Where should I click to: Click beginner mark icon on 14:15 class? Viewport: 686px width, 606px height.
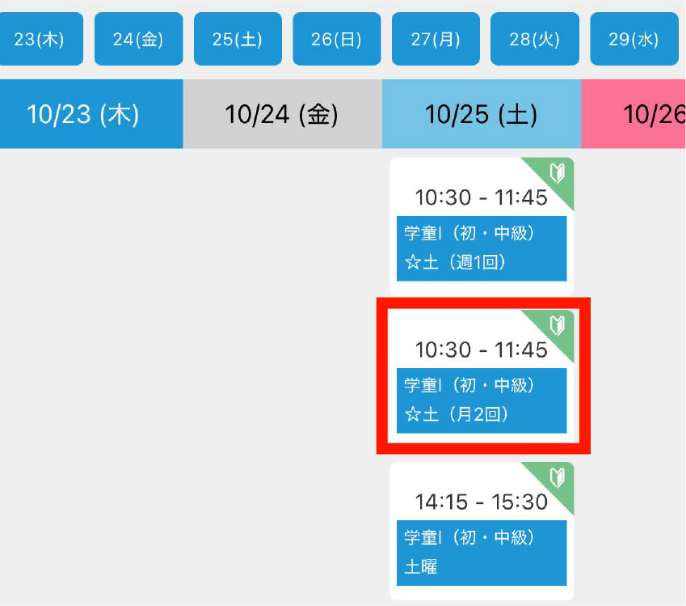tap(558, 477)
